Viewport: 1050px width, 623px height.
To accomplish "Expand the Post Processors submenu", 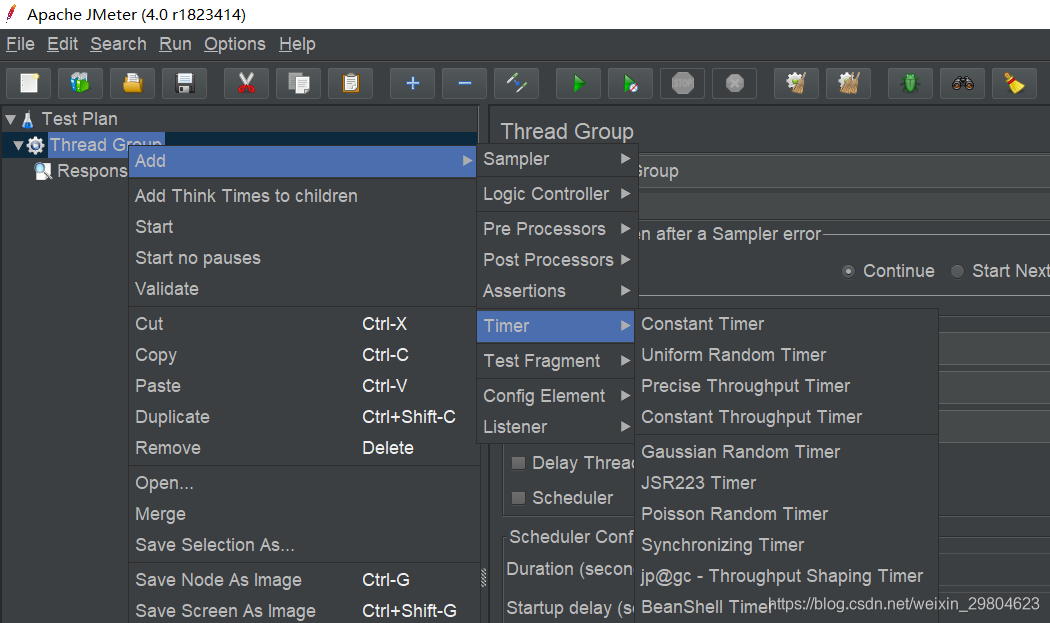I will click(556, 260).
